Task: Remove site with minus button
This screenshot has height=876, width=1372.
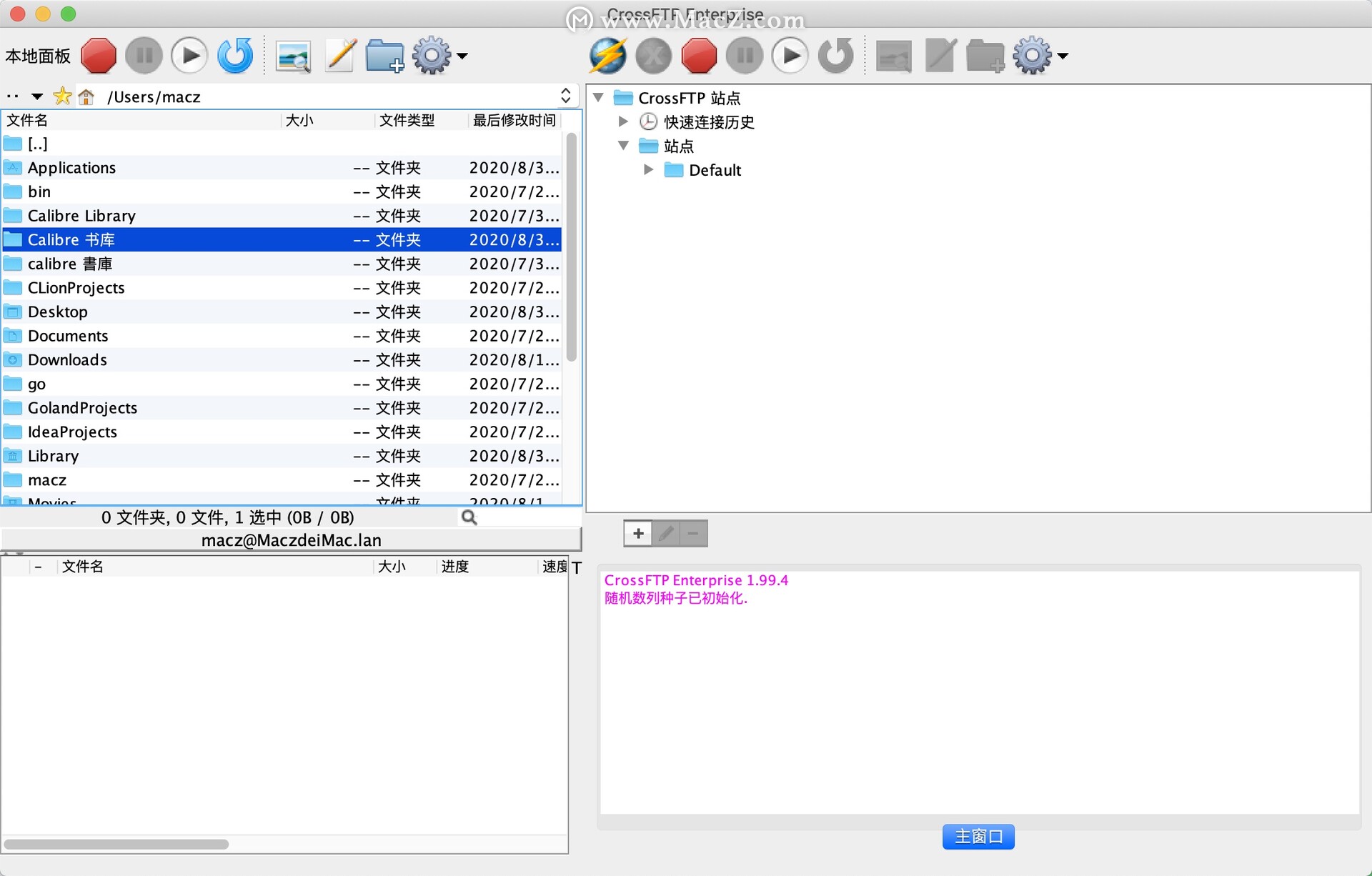Action: tap(693, 533)
